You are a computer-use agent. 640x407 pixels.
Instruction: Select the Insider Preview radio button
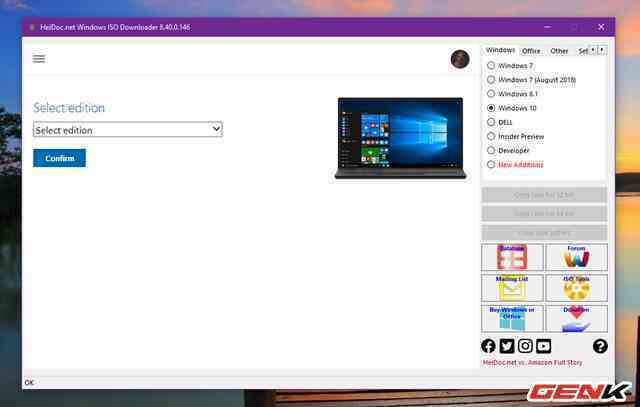491,136
